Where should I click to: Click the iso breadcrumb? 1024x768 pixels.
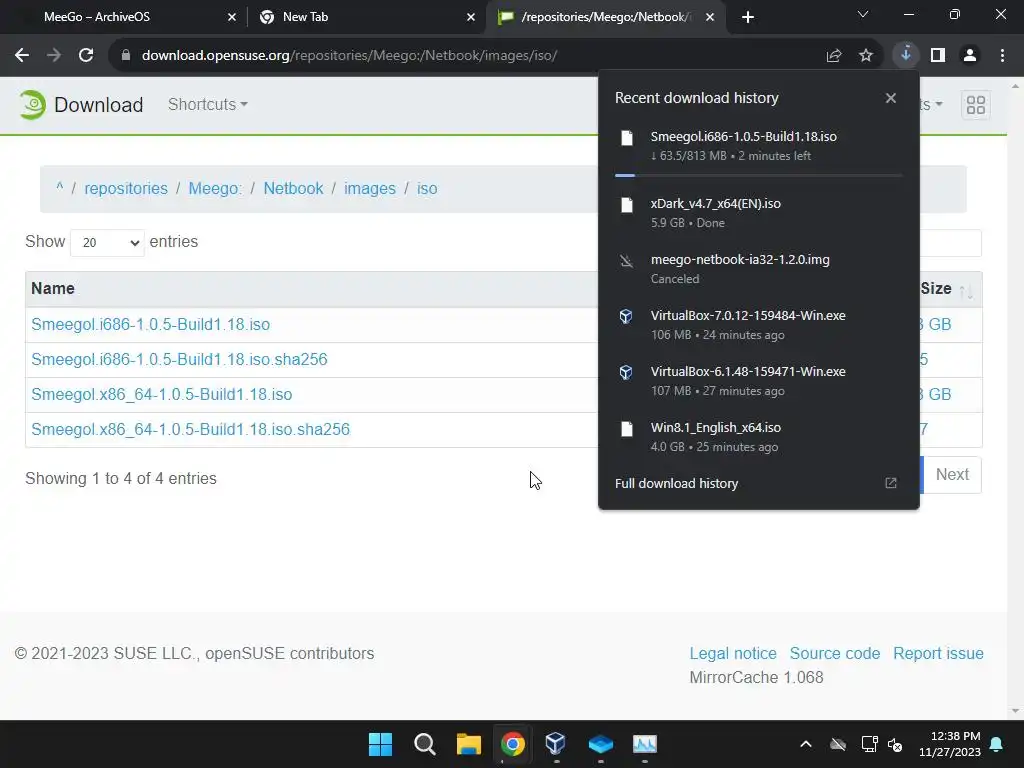click(x=427, y=189)
